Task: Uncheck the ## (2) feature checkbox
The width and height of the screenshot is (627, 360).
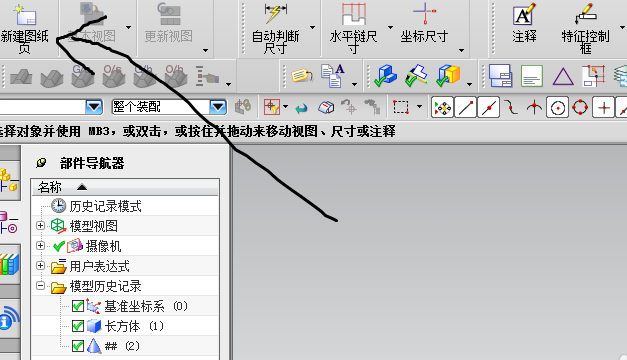Action: pos(78,346)
